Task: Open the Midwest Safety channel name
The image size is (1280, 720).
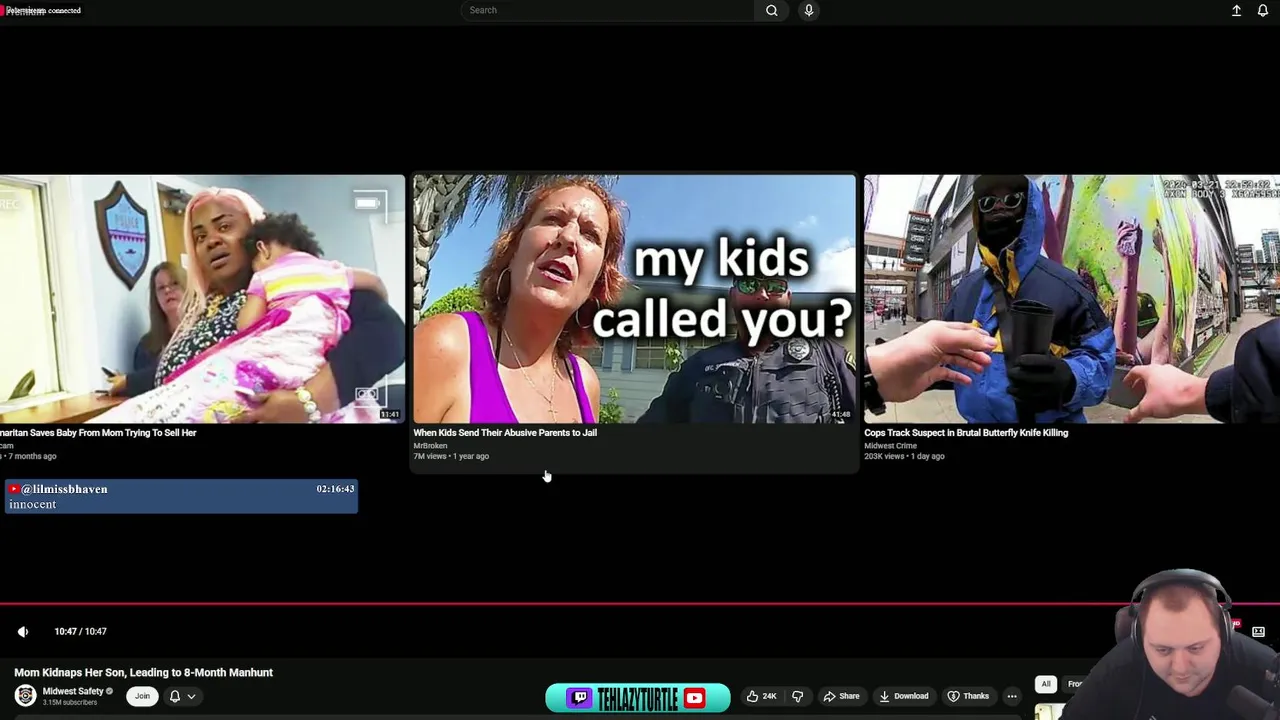Action: click(73, 691)
